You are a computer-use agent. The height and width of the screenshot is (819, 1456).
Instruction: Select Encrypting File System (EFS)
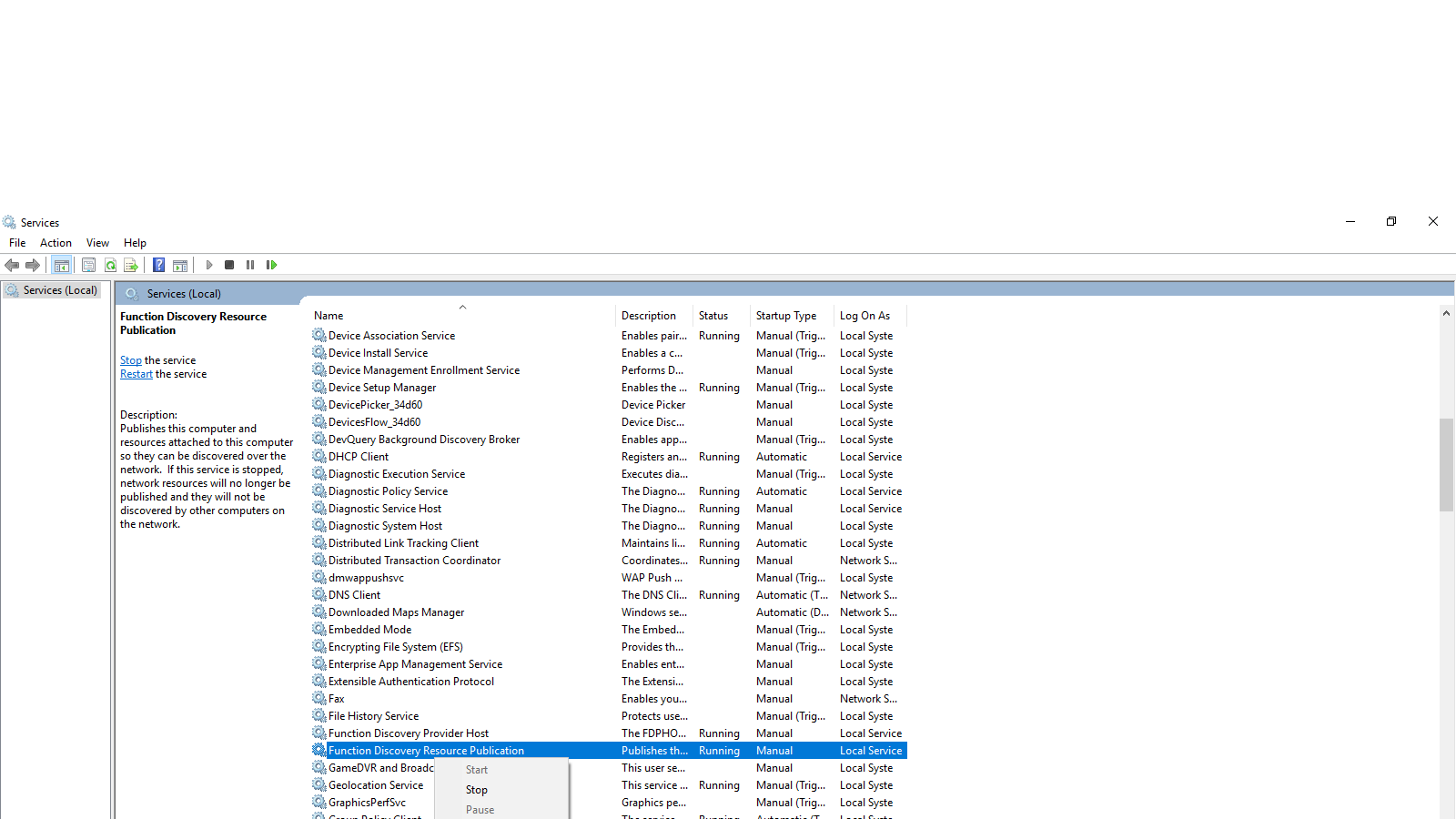(609, 647)
